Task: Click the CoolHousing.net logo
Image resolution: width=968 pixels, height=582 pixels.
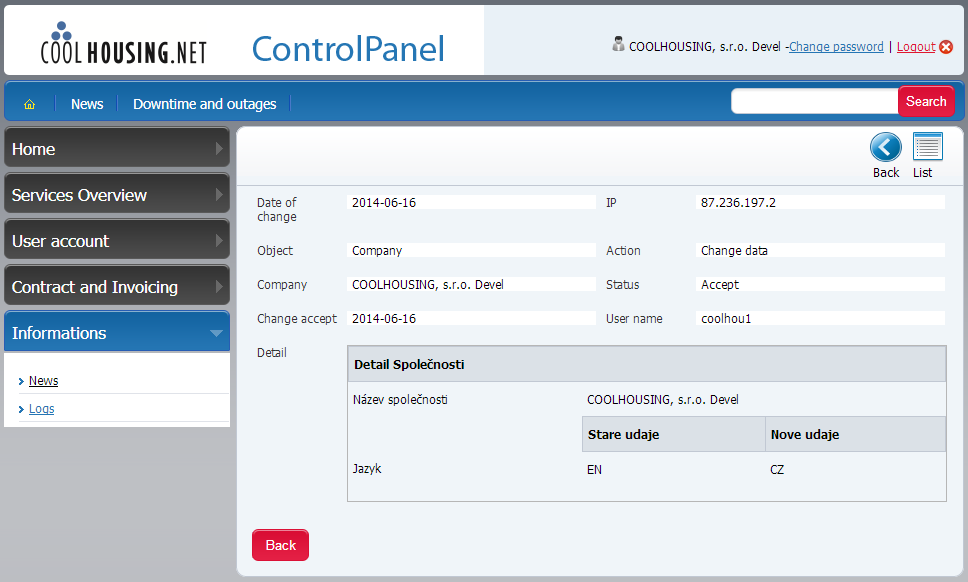Action: (x=123, y=43)
